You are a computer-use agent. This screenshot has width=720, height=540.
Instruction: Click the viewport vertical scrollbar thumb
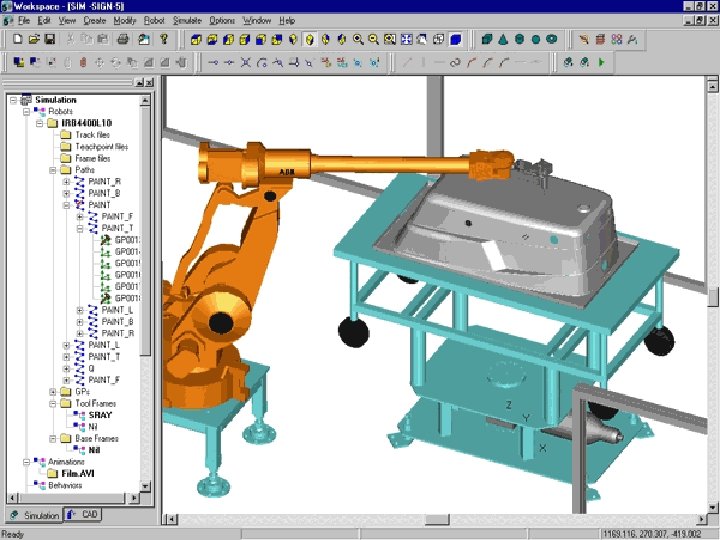(x=713, y=297)
